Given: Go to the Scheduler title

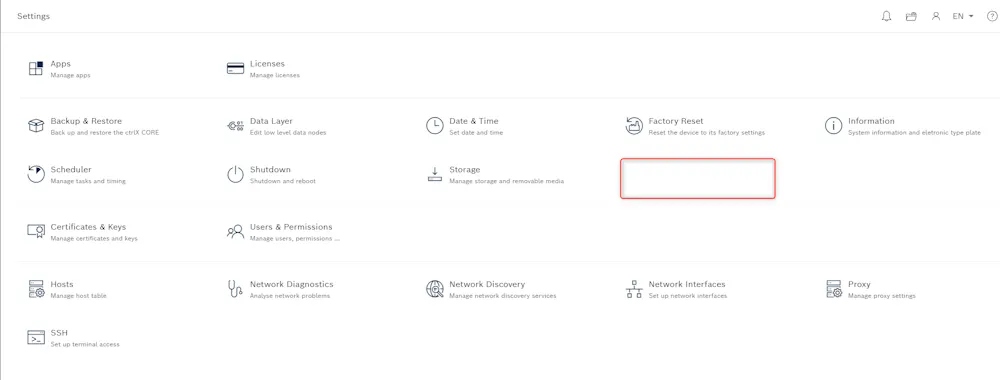Looking at the screenshot, I should [x=71, y=170].
